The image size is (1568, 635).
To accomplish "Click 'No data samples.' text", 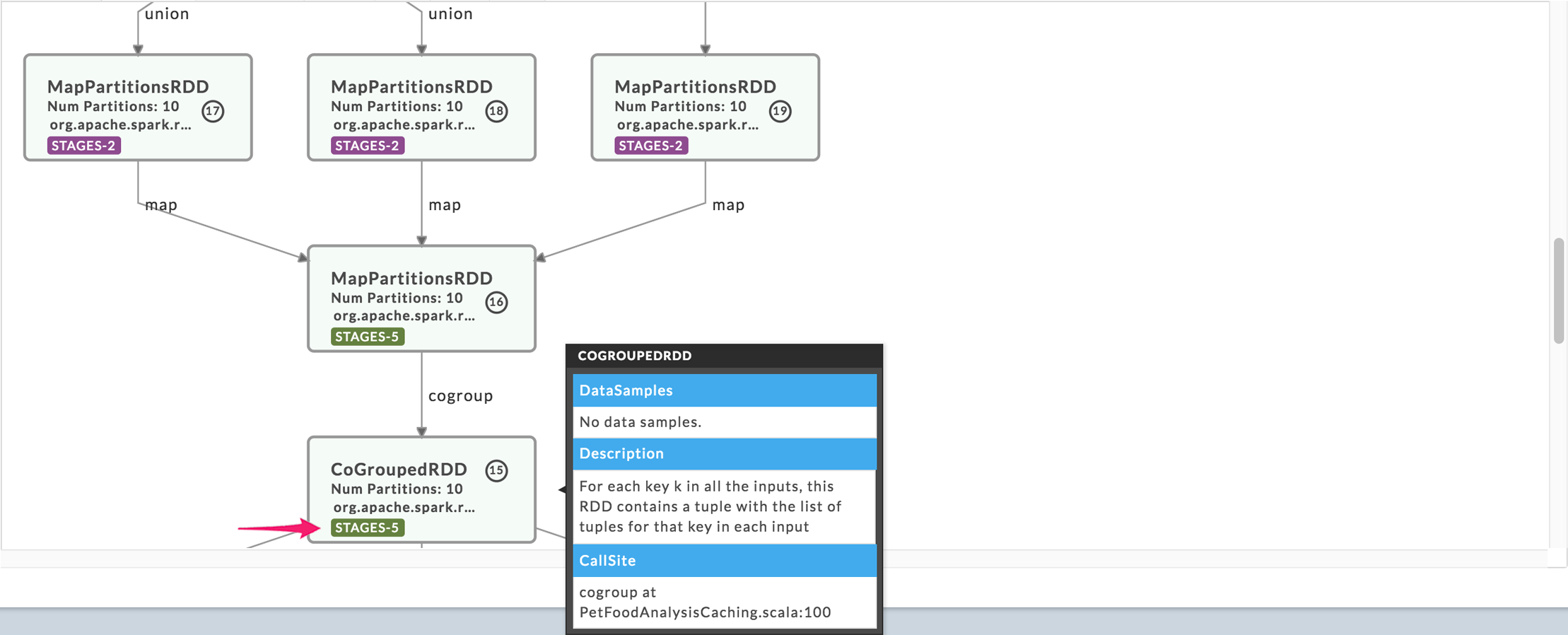I will tap(640, 422).
